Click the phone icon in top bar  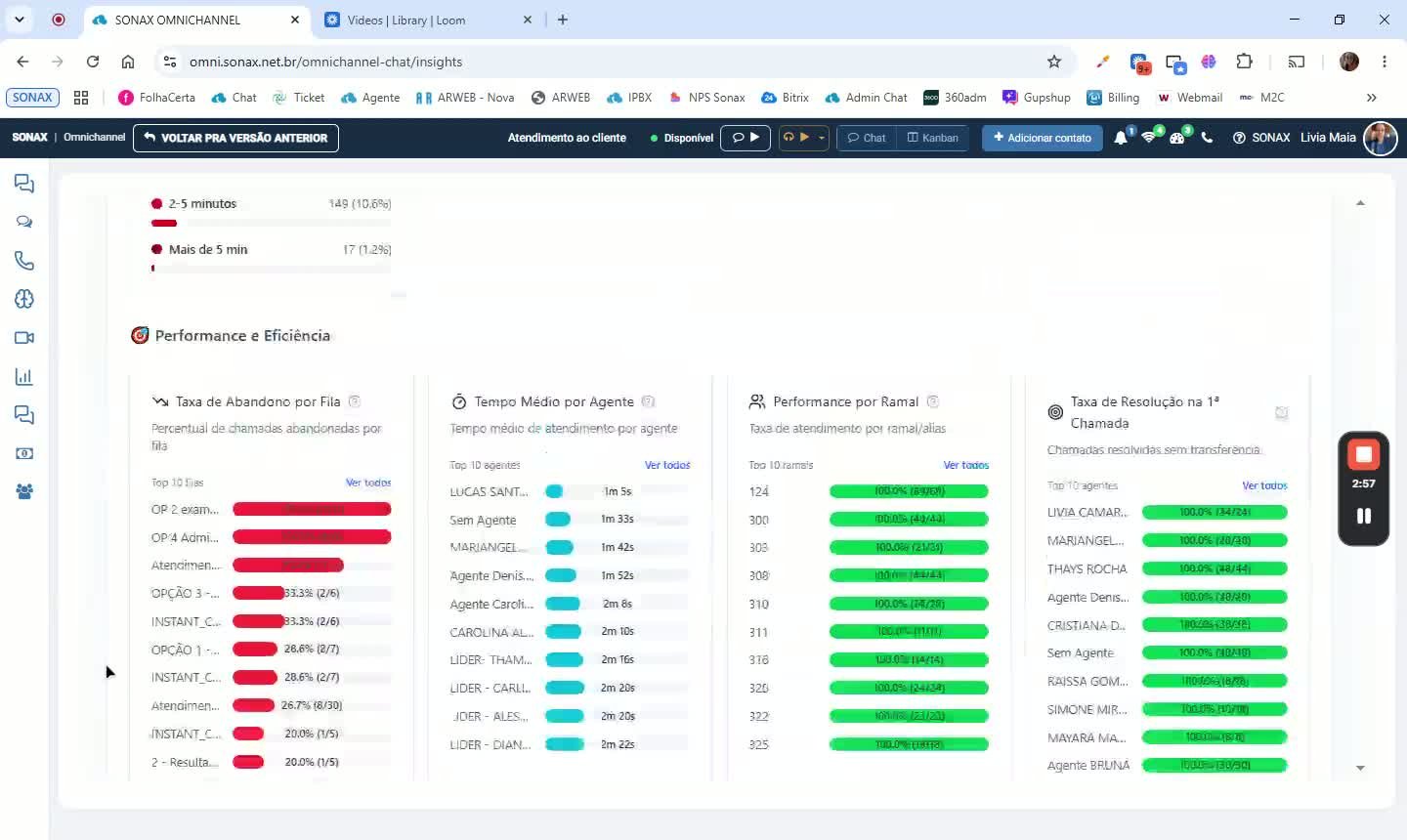pos(1207,138)
